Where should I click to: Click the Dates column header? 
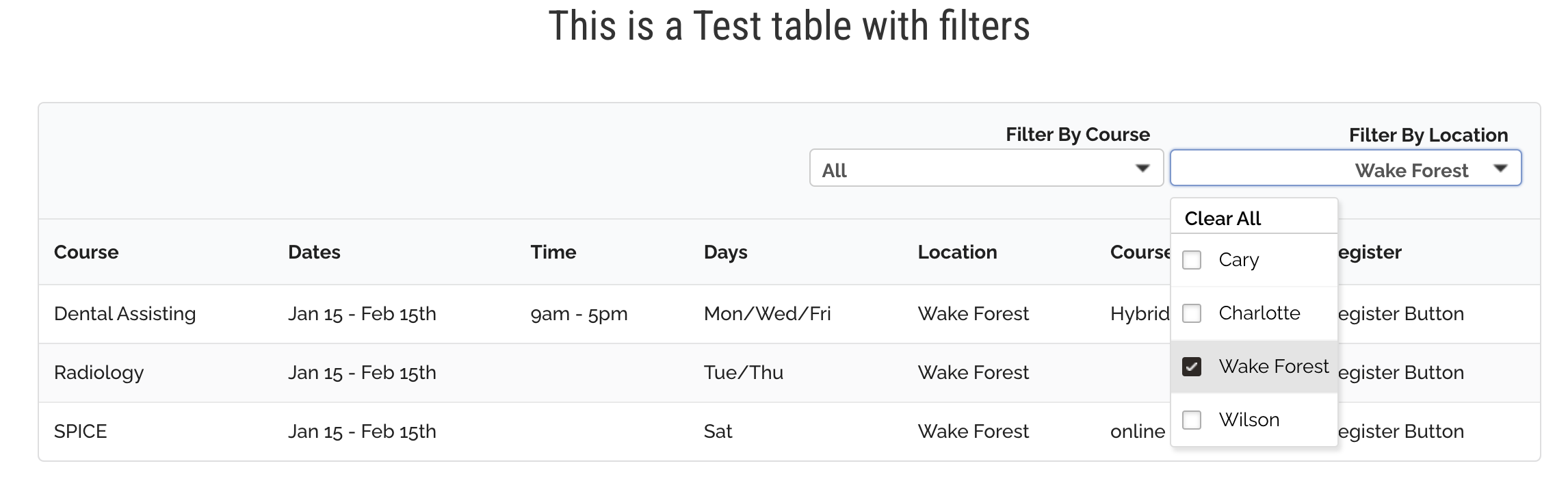pyautogui.click(x=314, y=252)
